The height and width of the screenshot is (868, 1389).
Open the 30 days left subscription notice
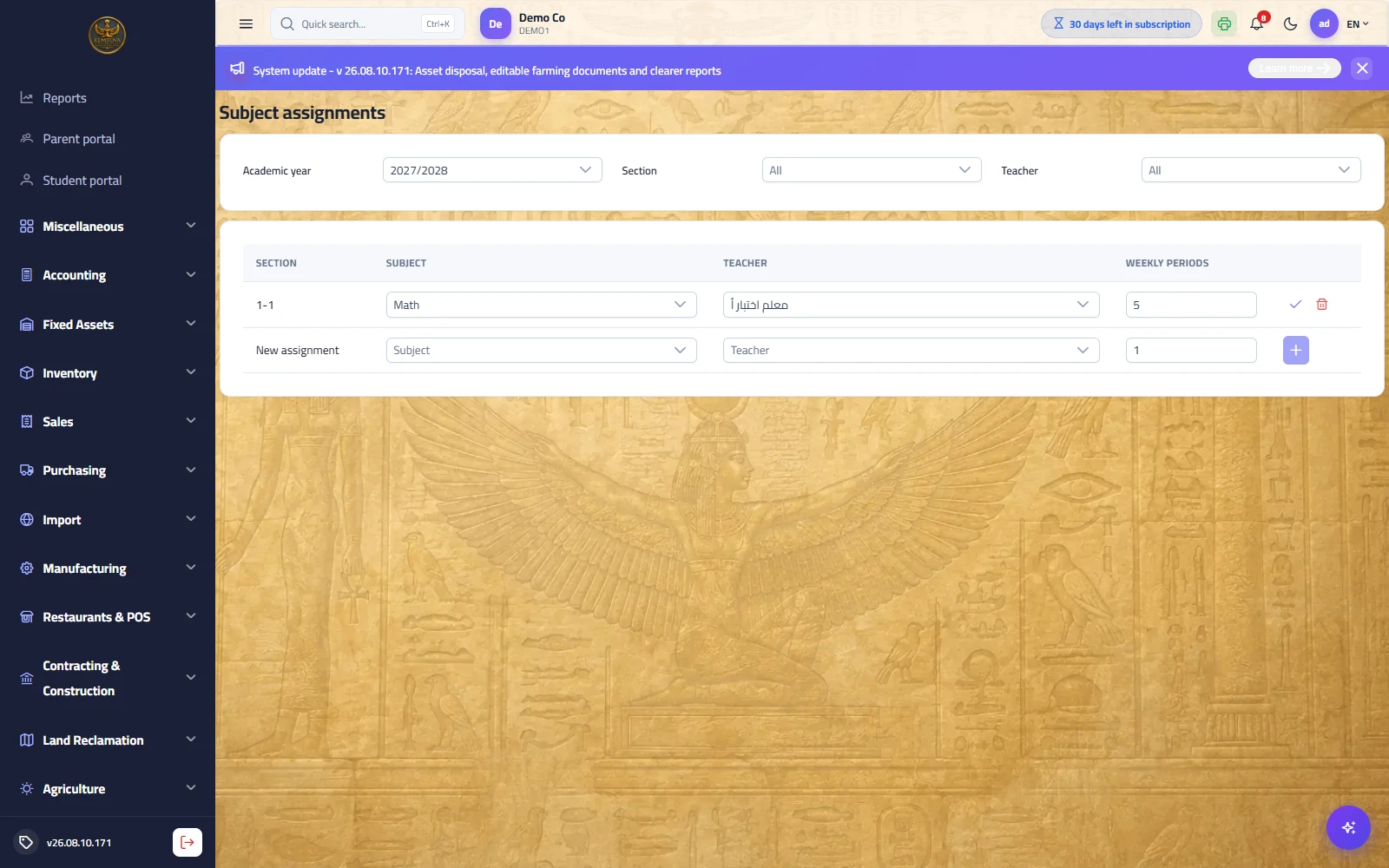1122,24
